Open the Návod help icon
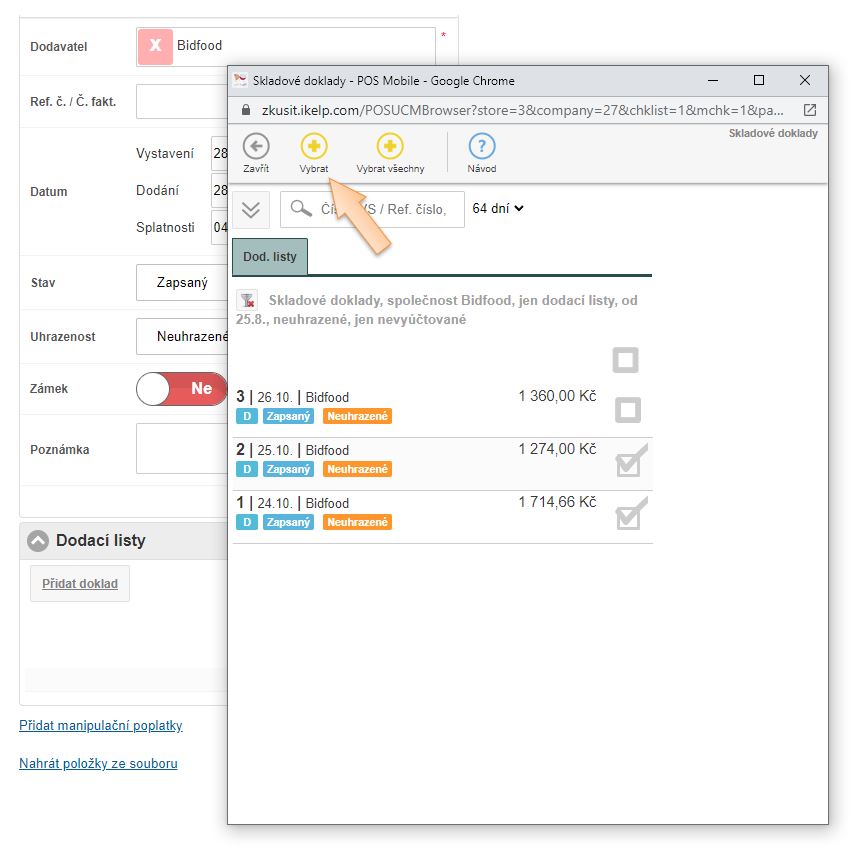This screenshot has width=863, height=847. (x=482, y=147)
